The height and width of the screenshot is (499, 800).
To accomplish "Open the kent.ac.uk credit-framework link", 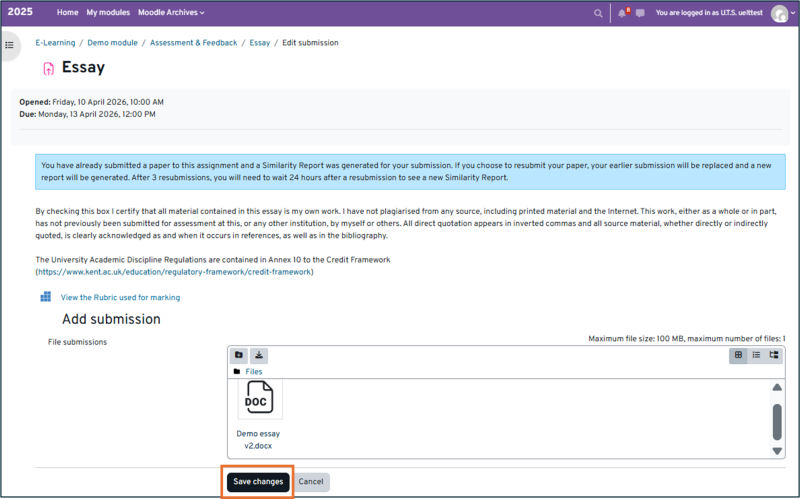I will pos(174,272).
